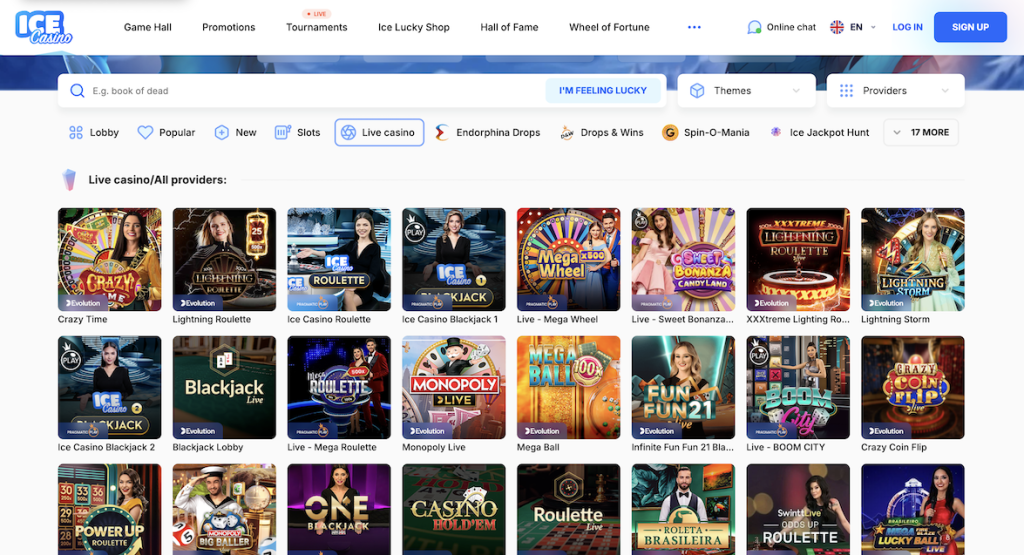Select the Lobby category tab
This screenshot has width=1024, height=555.
[94, 133]
